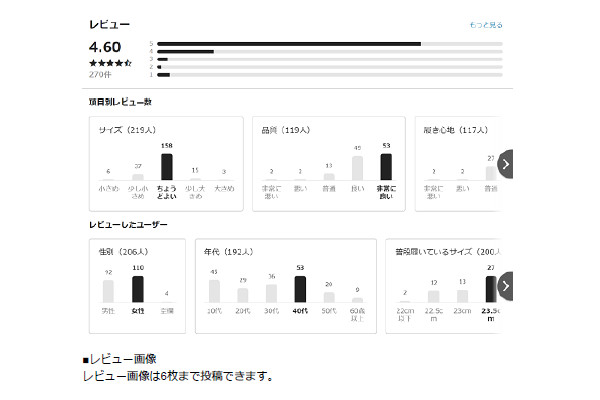Click the '非常に良い' quality bar showing 53
The width and height of the screenshot is (600, 400).
(x=385, y=166)
